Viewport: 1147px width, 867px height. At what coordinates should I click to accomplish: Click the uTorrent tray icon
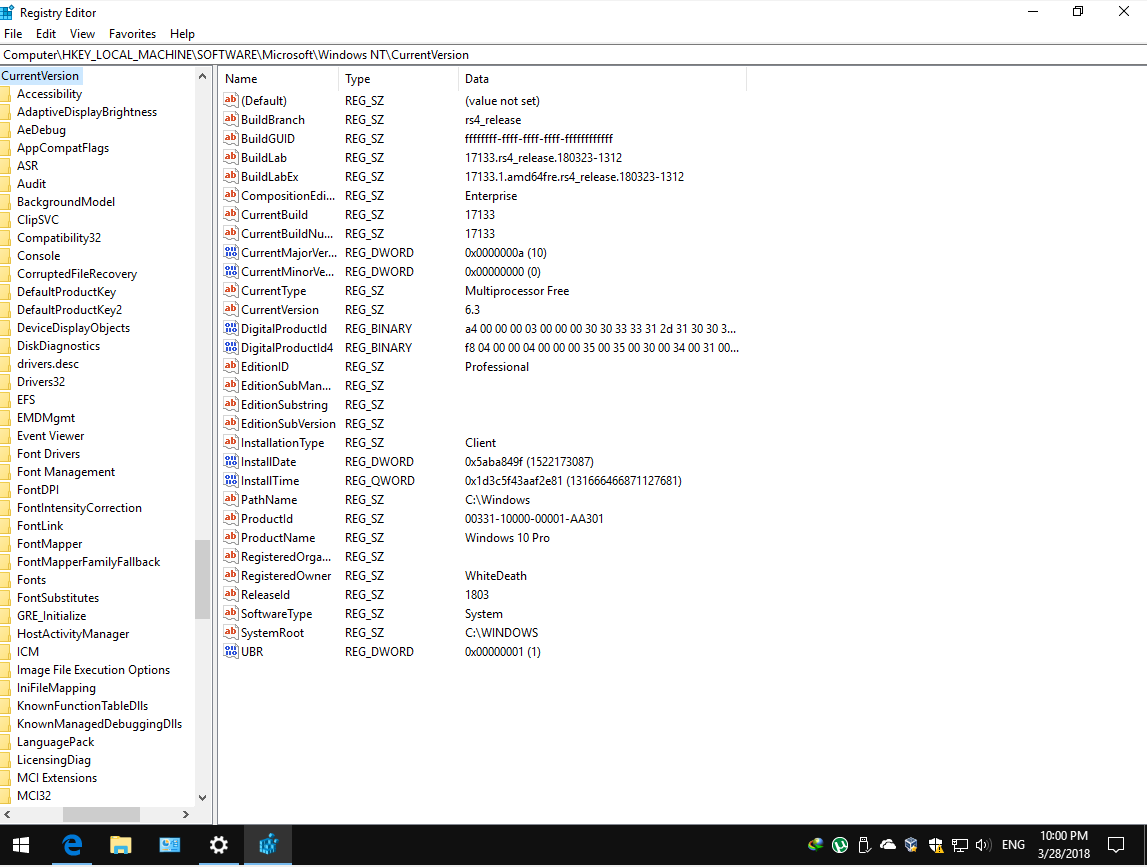pyautogui.click(x=840, y=845)
